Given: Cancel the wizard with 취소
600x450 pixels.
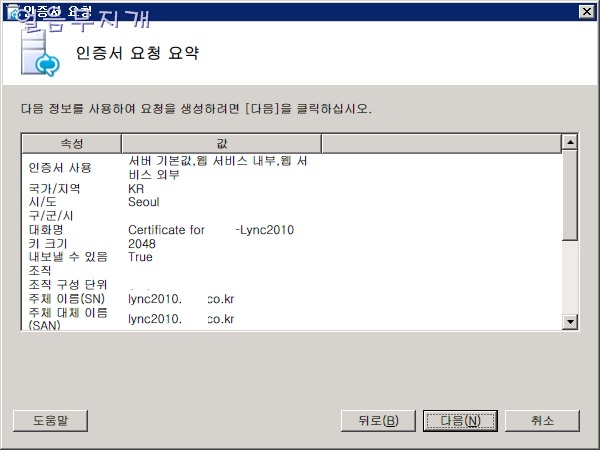Looking at the screenshot, I should [542, 421].
